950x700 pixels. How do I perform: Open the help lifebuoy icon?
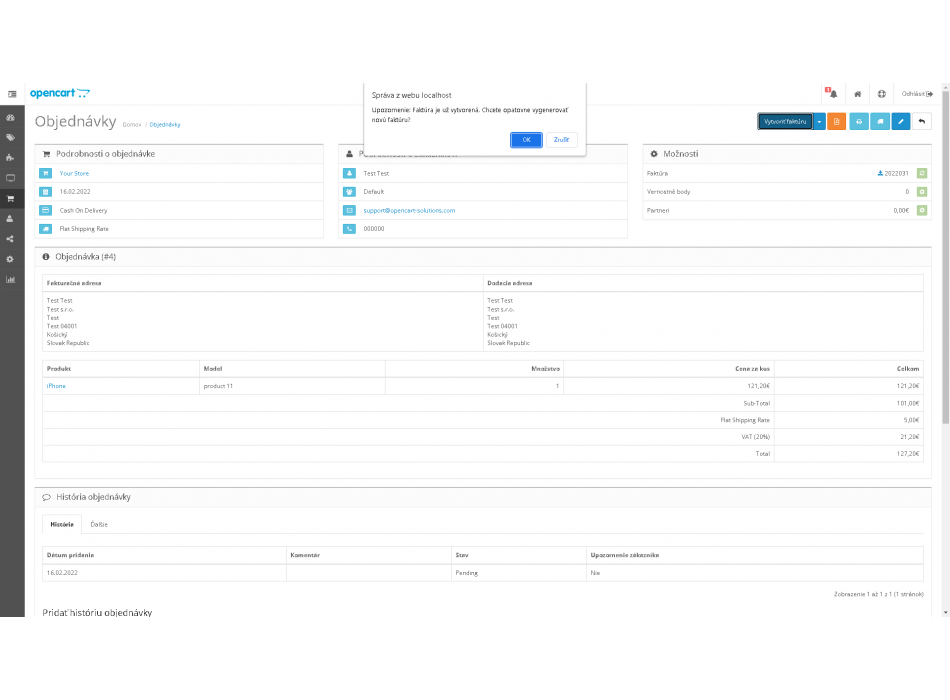point(882,94)
